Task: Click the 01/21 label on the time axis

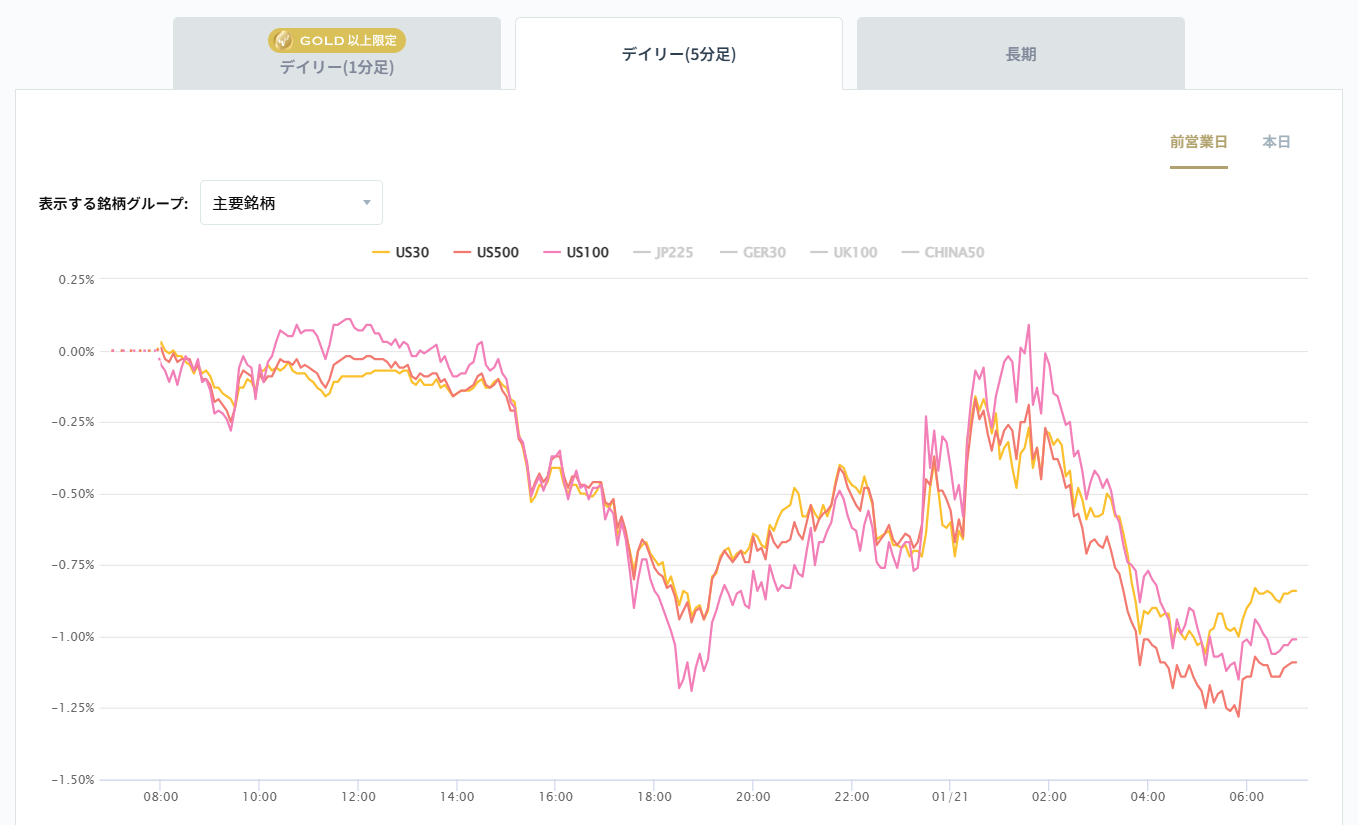Action: [x=950, y=797]
